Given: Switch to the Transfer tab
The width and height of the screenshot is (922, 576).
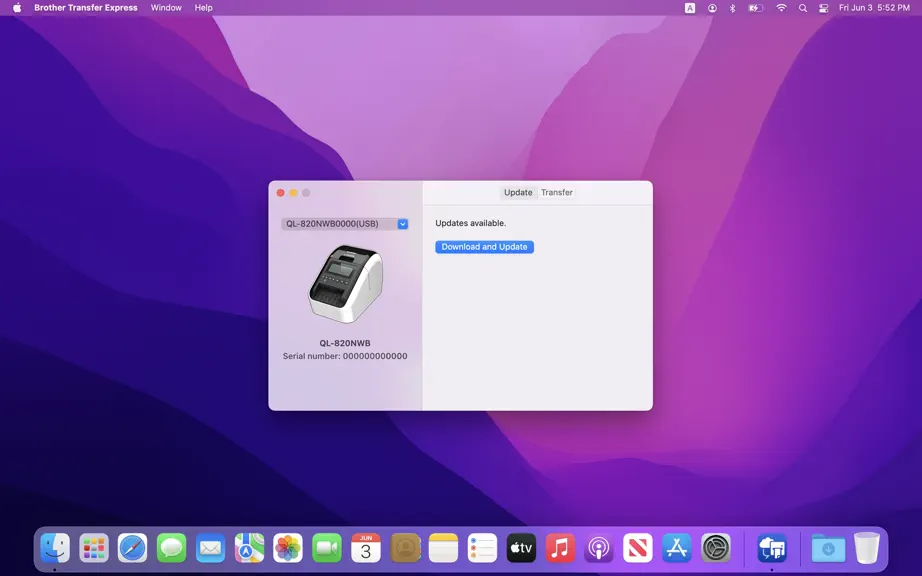Looking at the screenshot, I should pos(556,192).
